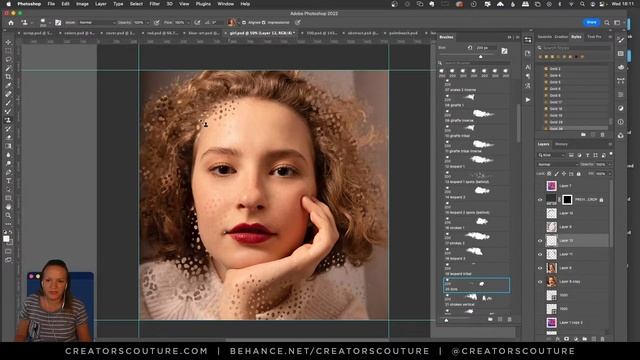The width and height of the screenshot is (640, 360).
Task: Select the Gradient tool
Action: (8, 146)
